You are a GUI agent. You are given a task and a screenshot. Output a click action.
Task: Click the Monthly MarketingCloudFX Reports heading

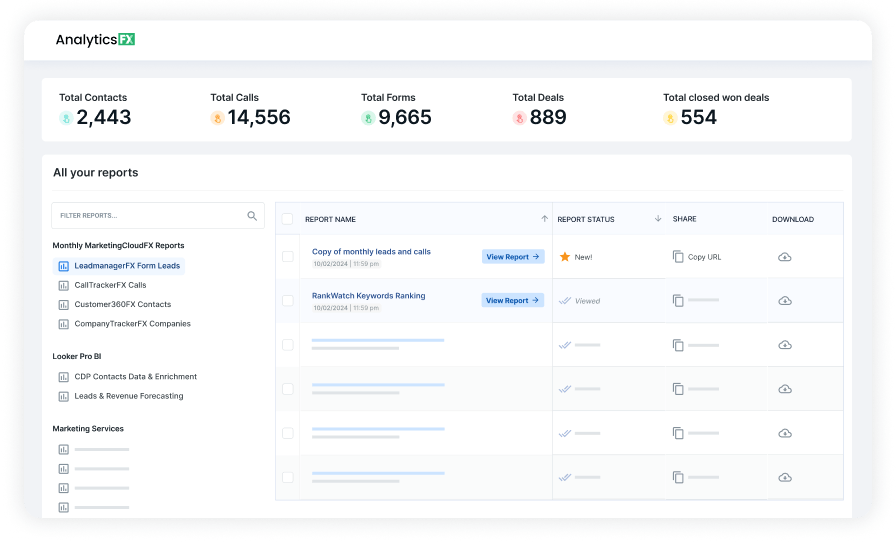pyautogui.click(x=118, y=245)
